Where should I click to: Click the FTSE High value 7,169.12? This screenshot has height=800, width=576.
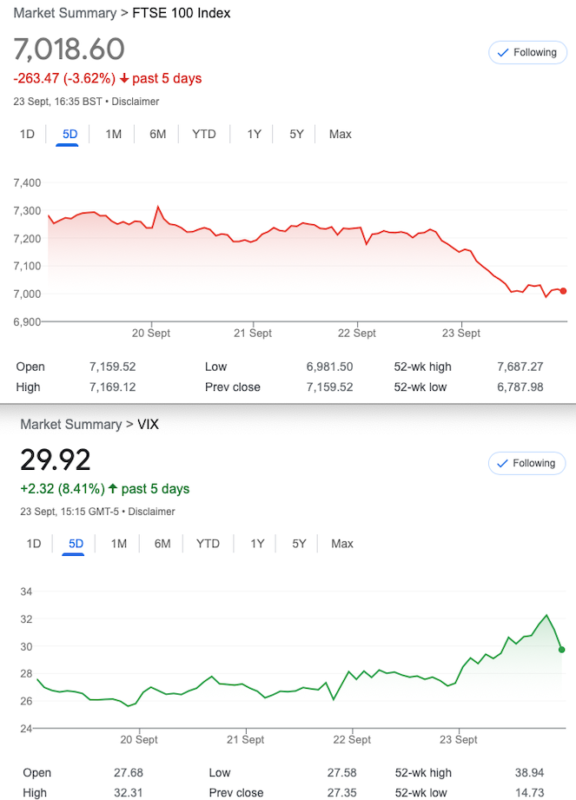(113, 387)
